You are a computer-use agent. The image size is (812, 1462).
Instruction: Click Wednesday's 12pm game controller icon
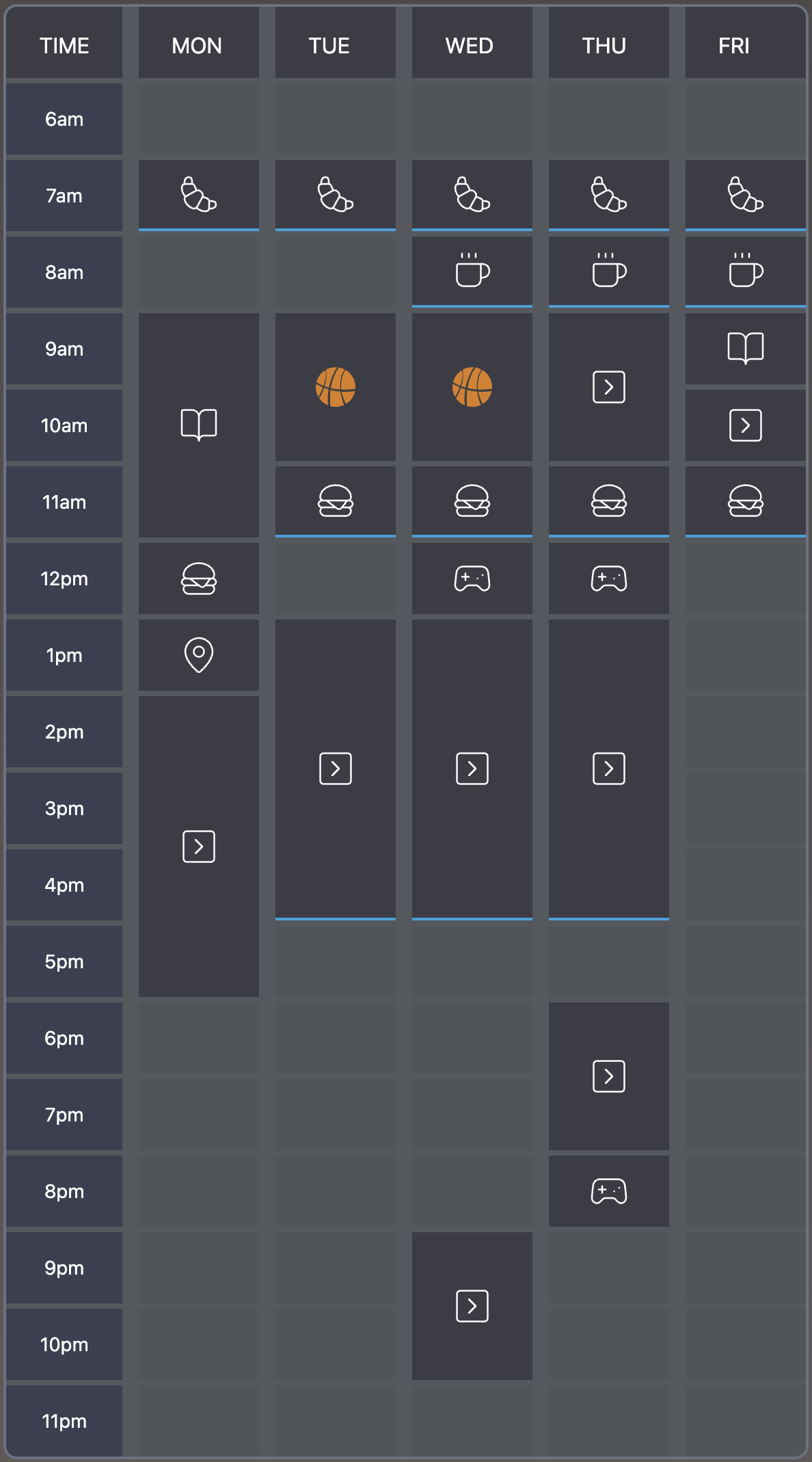click(472, 579)
